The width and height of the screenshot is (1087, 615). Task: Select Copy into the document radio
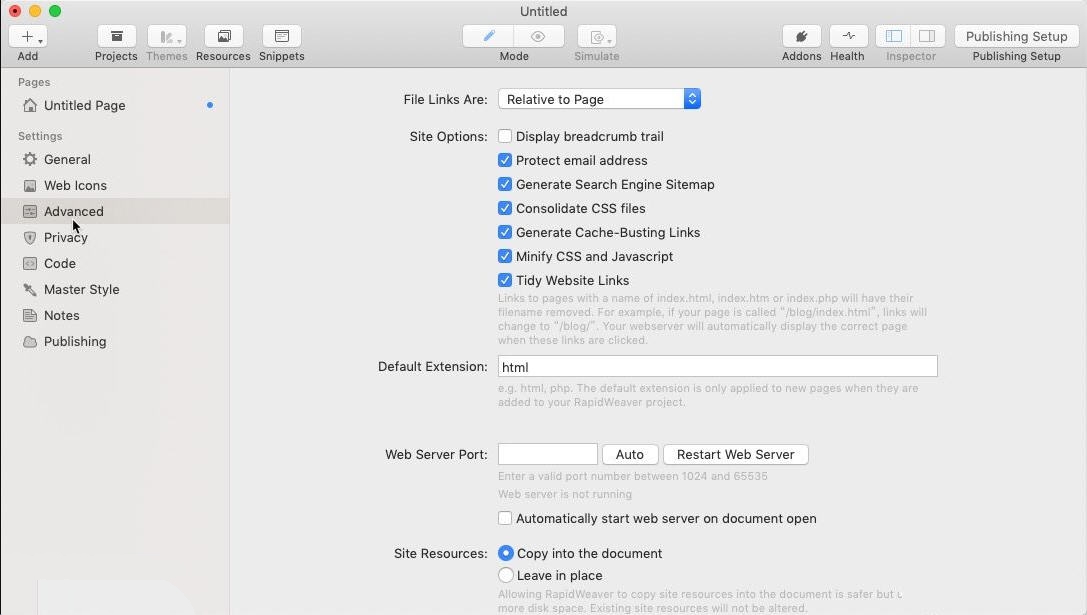point(505,553)
